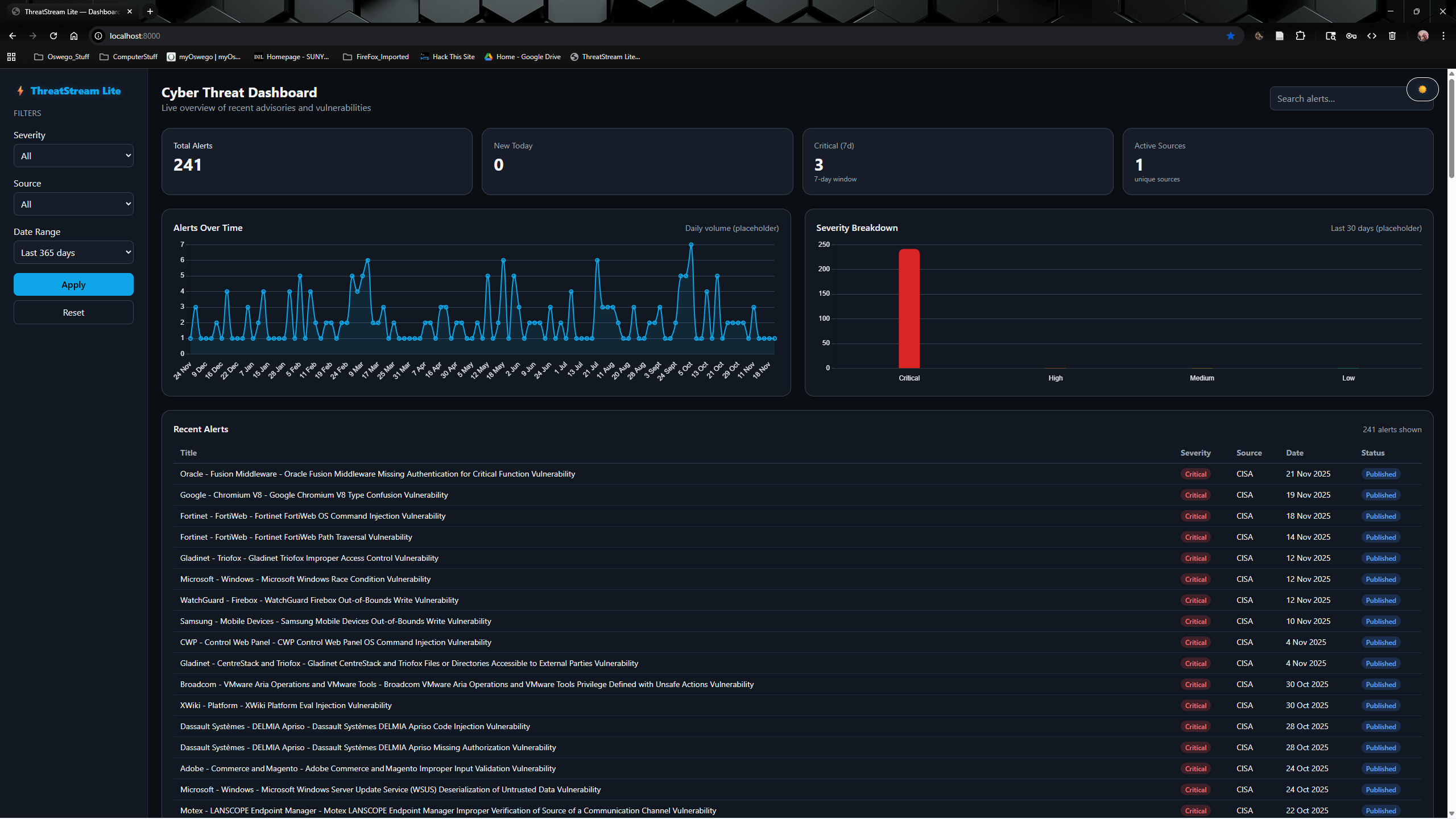Open the browser Extensions puzzle icon

click(x=1301, y=36)
